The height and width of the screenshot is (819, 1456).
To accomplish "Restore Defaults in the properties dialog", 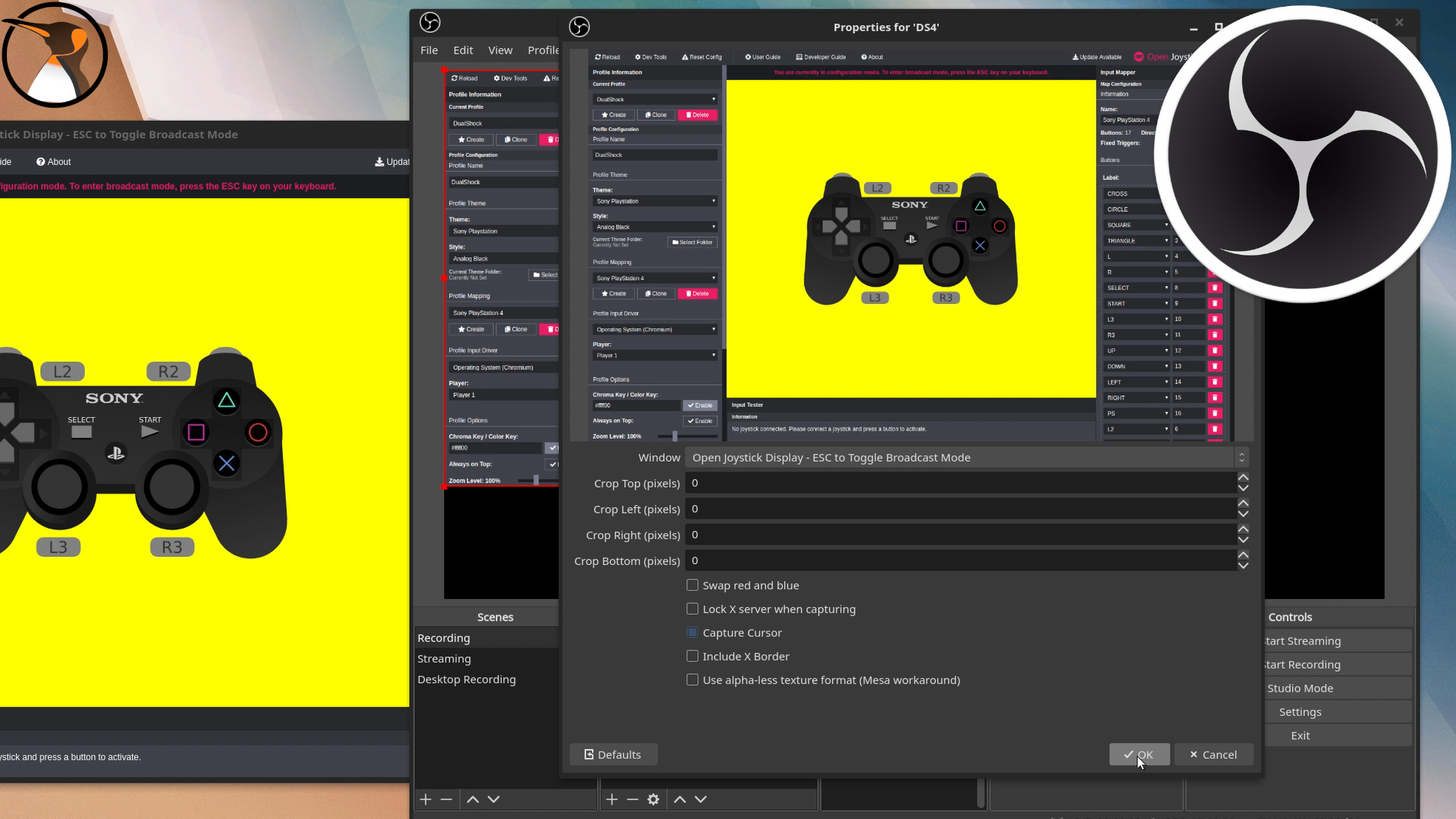I will pyautogui.click(x=613, y=754).
